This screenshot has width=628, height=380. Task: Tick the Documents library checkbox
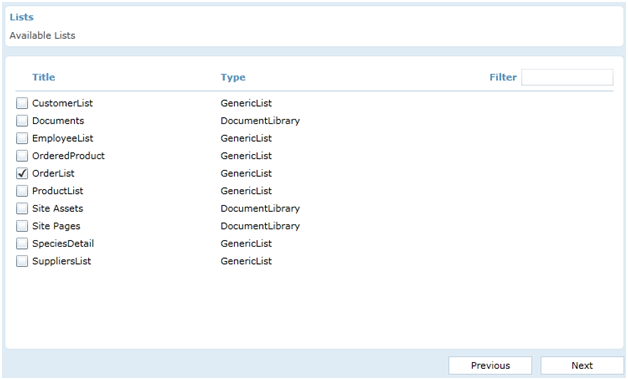tap(22, 121)
